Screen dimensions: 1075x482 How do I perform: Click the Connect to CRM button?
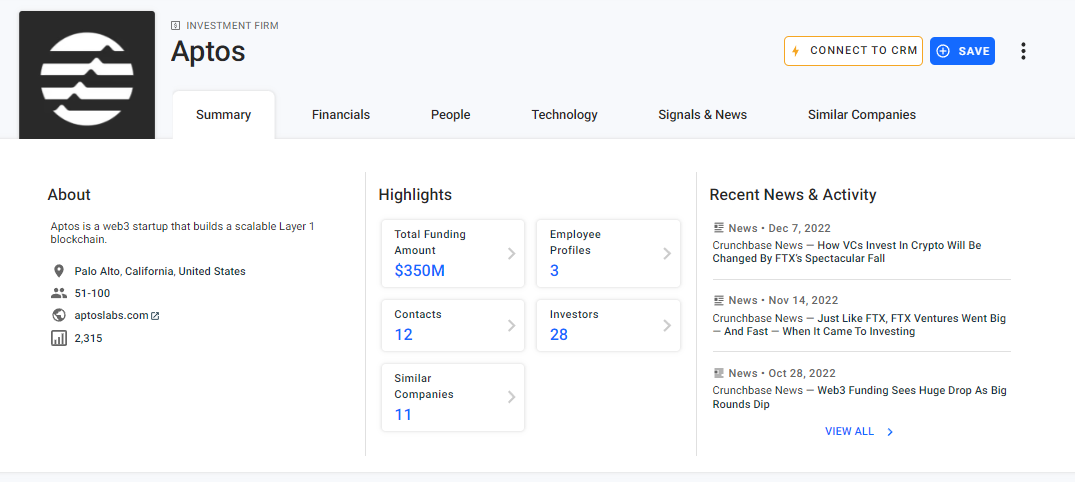[854, 51]
